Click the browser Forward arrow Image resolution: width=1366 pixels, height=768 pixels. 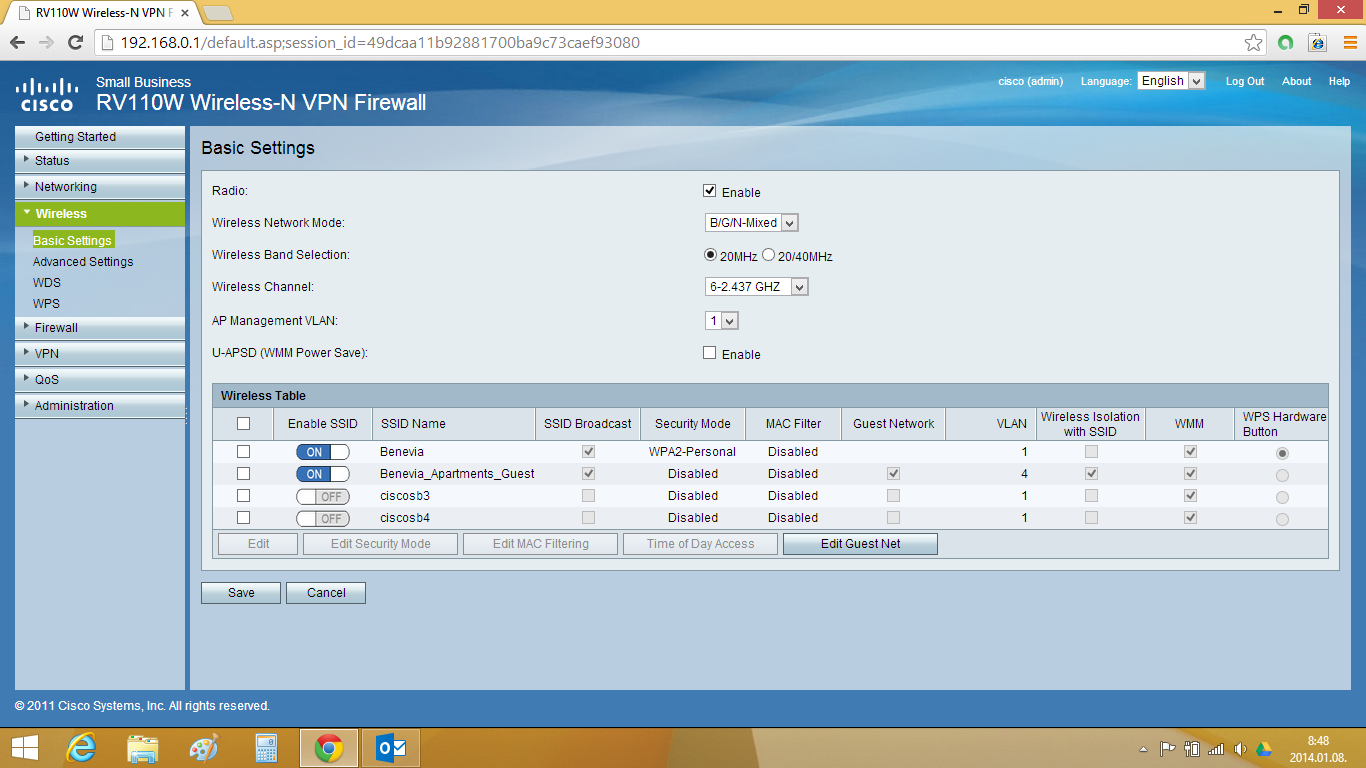46,43
